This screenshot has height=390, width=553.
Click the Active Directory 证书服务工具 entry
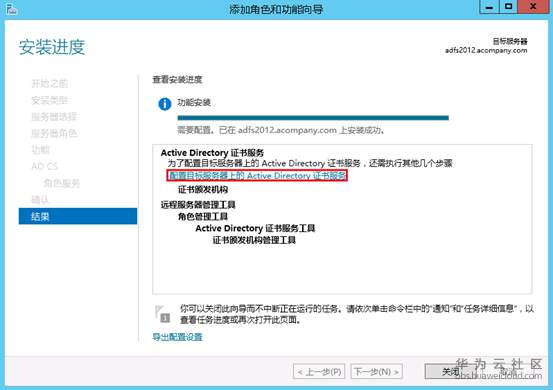tap(255, 228)
